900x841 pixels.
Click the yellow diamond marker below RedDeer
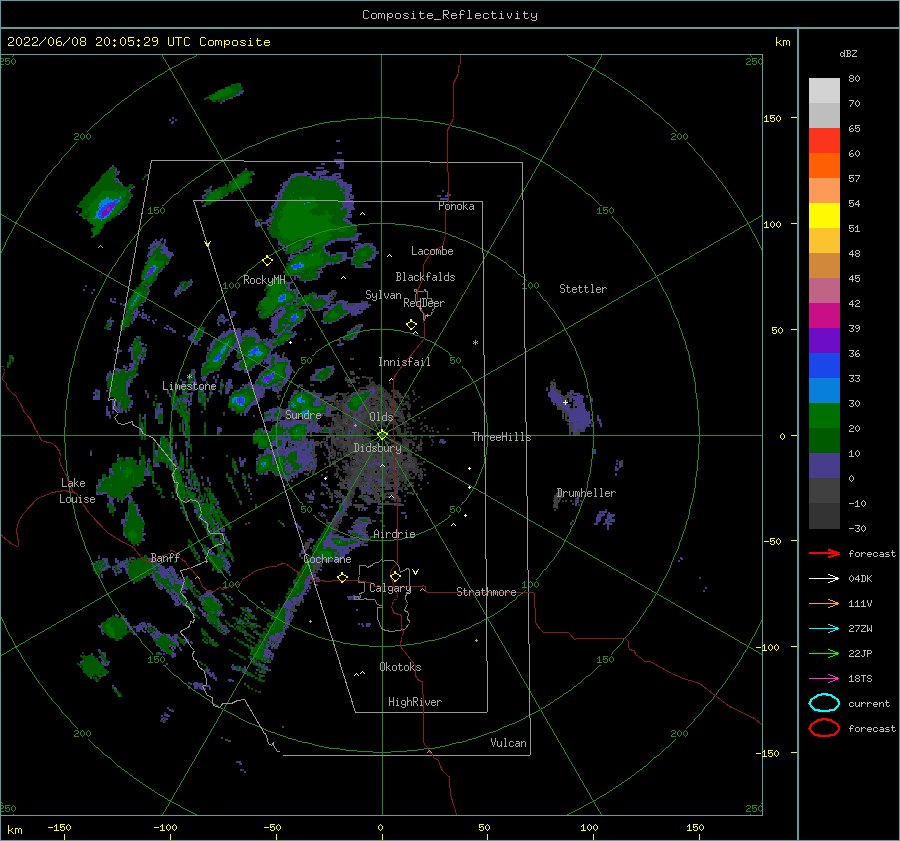(x=411, y=325)
